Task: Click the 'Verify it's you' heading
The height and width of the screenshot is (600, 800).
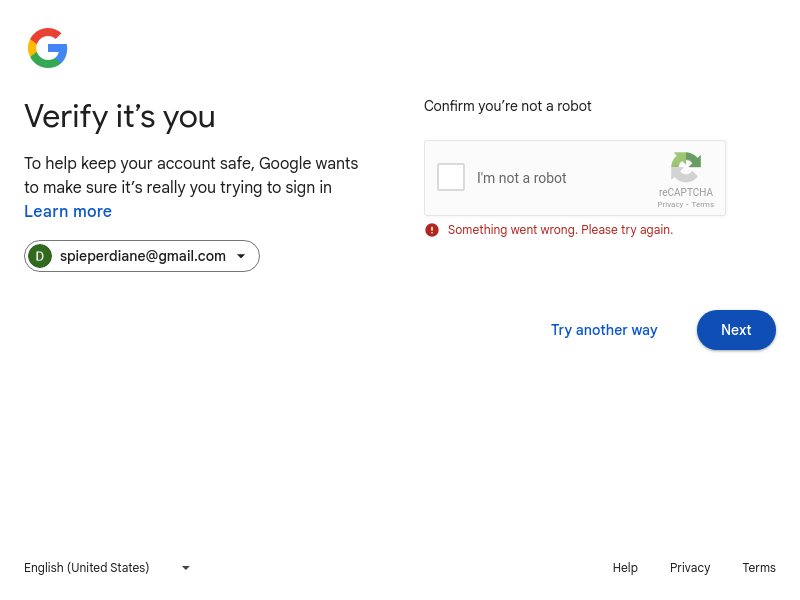Action: 120,117
